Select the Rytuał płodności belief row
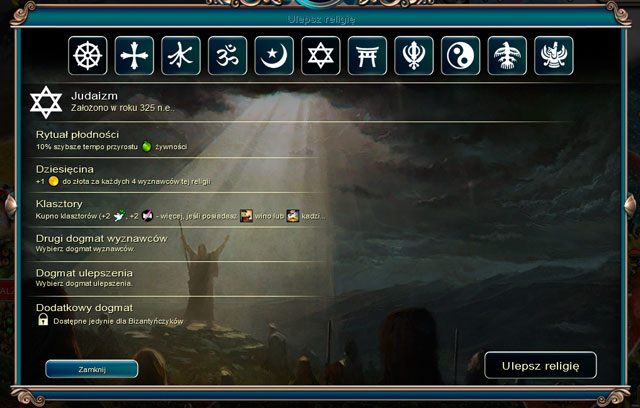The height and width of the screenshot is (408, 640). (x=178, y=140)
